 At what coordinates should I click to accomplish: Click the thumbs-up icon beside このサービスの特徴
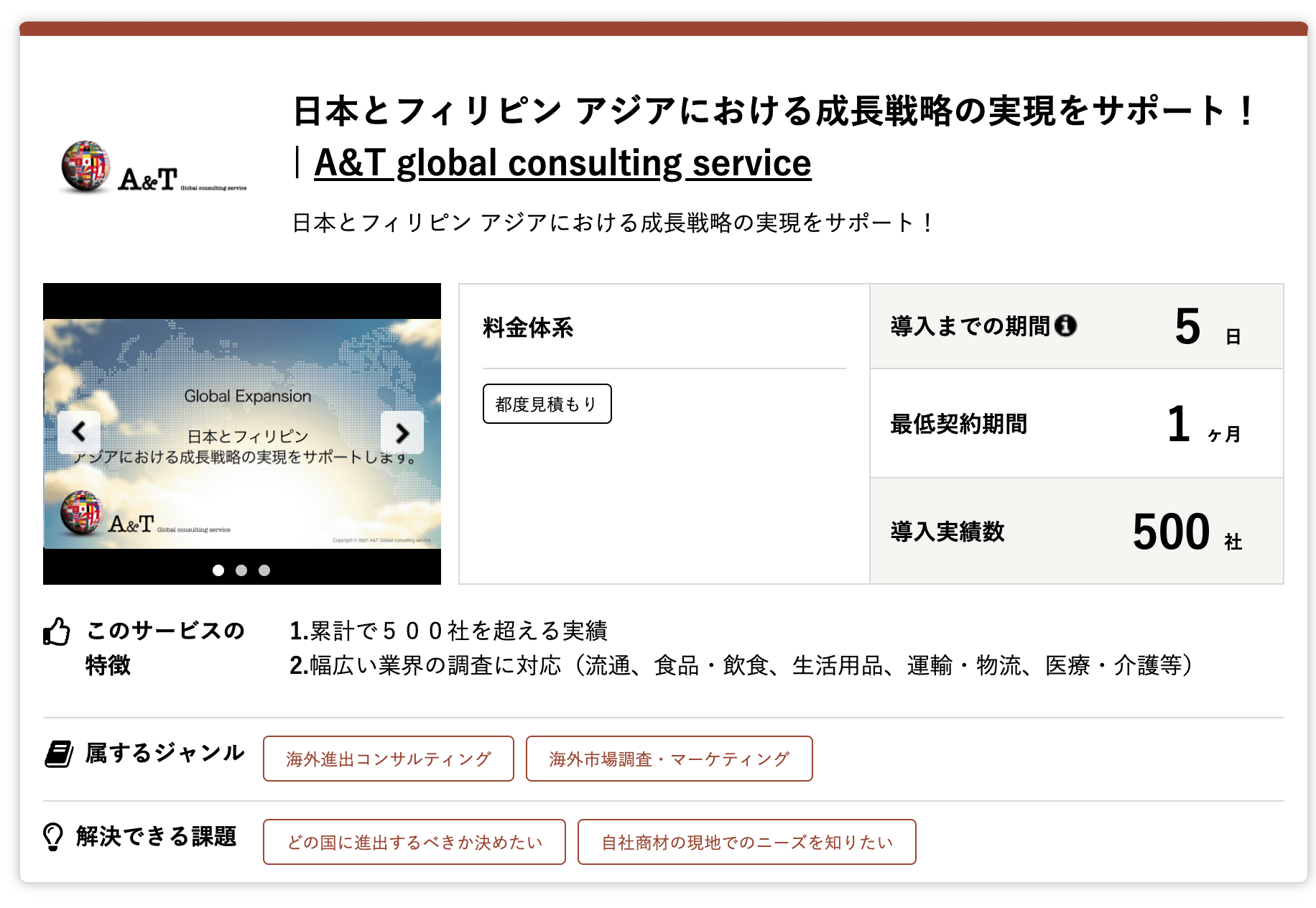tap(57, 631)
